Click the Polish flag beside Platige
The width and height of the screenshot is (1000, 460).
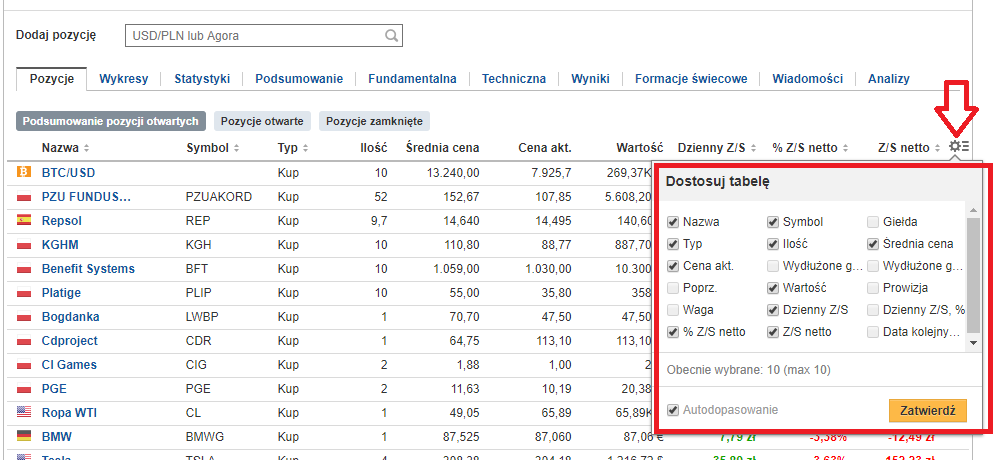tap(24, 293)
